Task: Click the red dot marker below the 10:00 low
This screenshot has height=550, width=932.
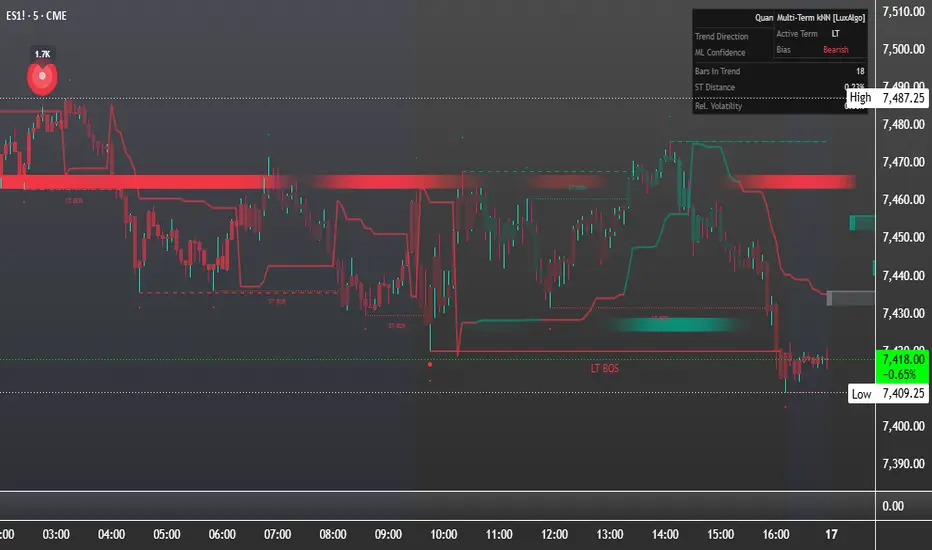Action: (x=430, y=364)
